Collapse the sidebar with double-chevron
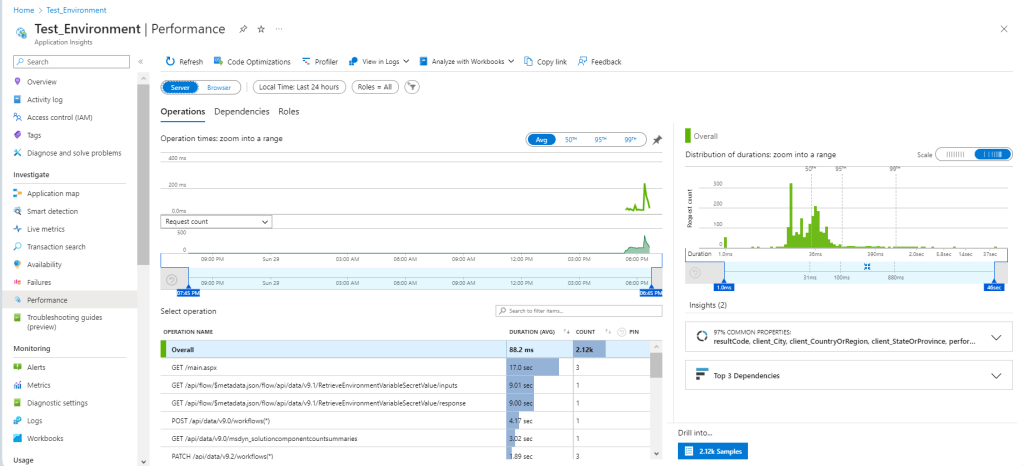Image resolution: width=1023 pixels, height=466 pixels. [141, 62]
